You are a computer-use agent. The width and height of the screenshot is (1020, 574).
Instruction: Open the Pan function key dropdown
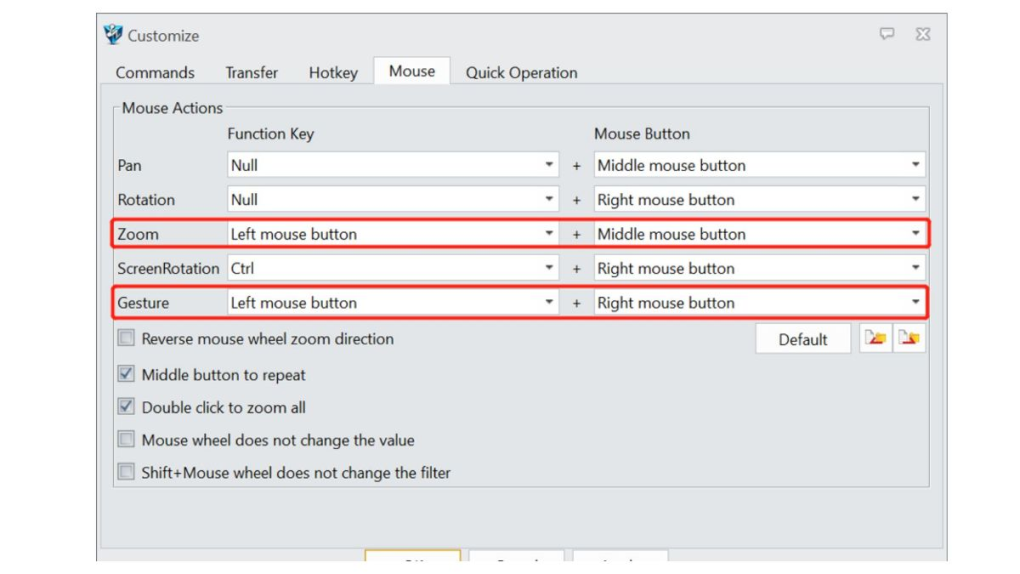tap(393, 165)
